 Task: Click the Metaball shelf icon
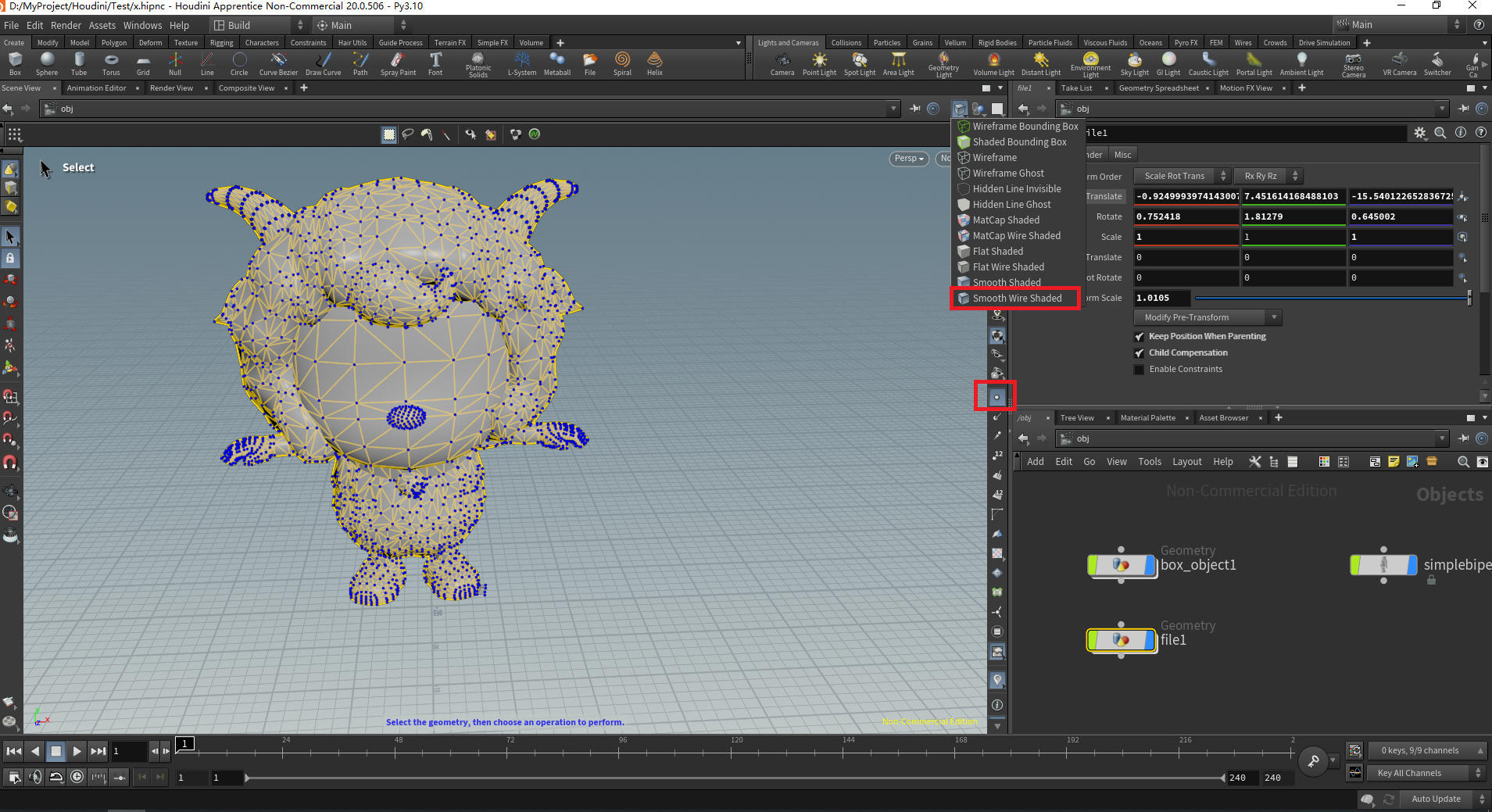tap(556, 63)
